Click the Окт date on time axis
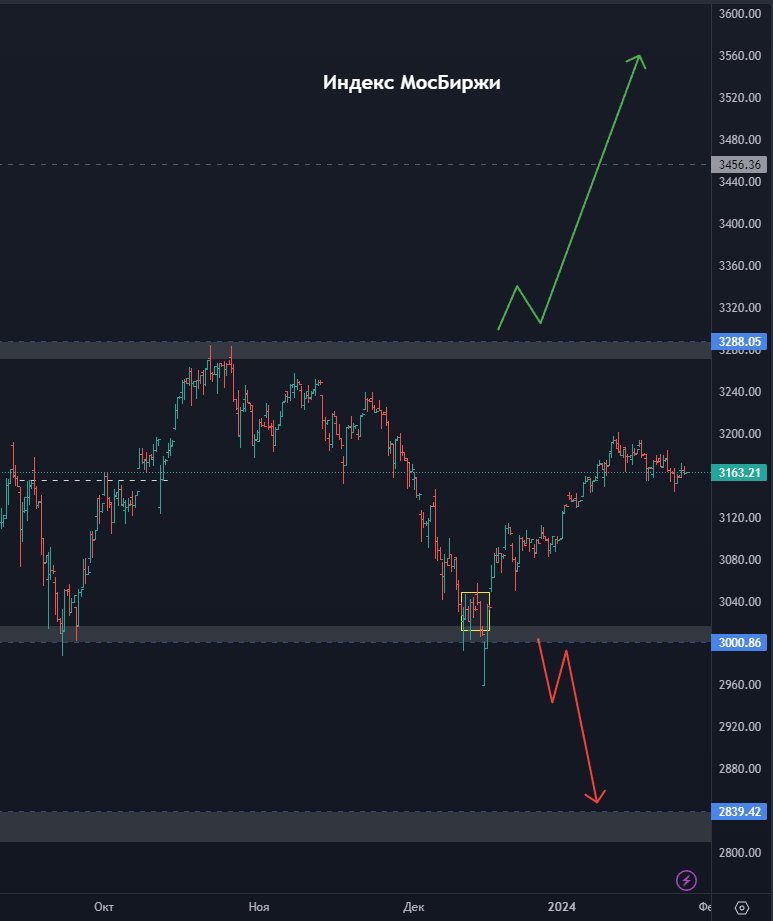 click(x=104, y=907)
